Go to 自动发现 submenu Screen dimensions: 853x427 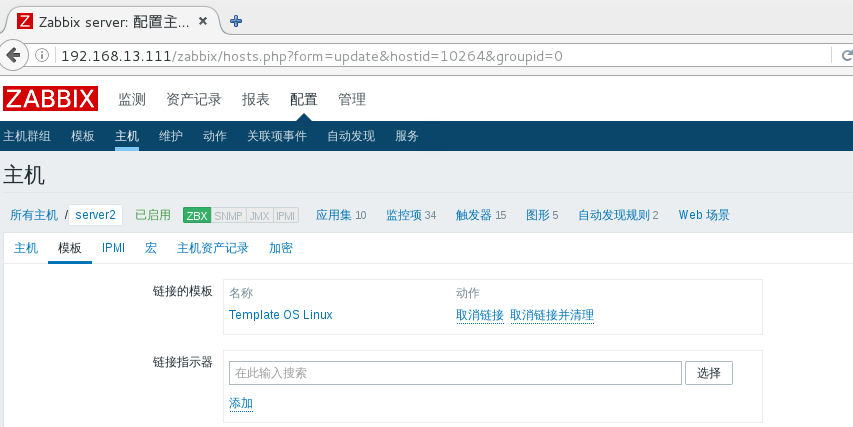coord(351,136)
